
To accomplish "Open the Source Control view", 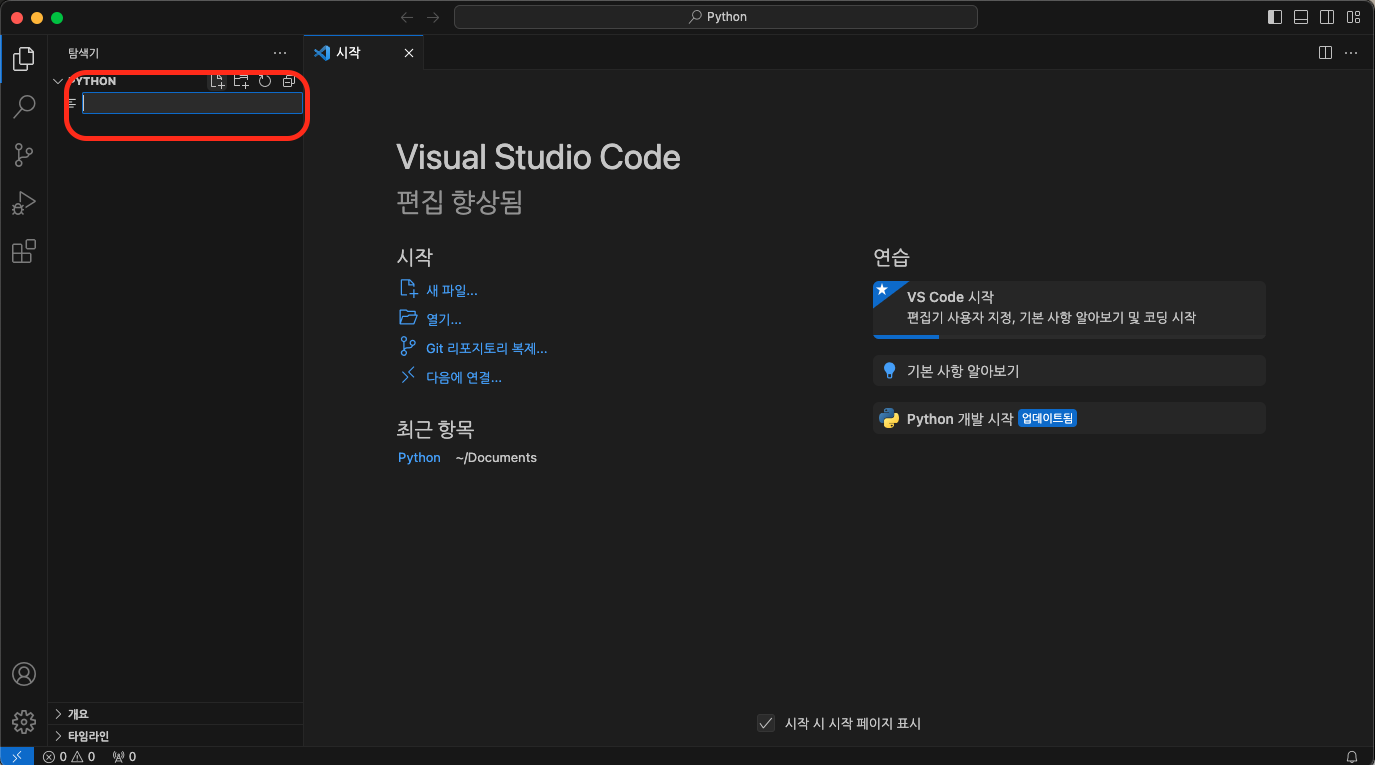I will (x=24, y=155).
